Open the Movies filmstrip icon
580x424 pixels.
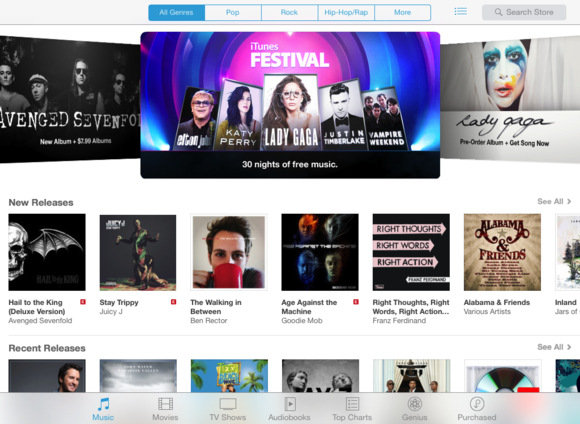[165, 404]
